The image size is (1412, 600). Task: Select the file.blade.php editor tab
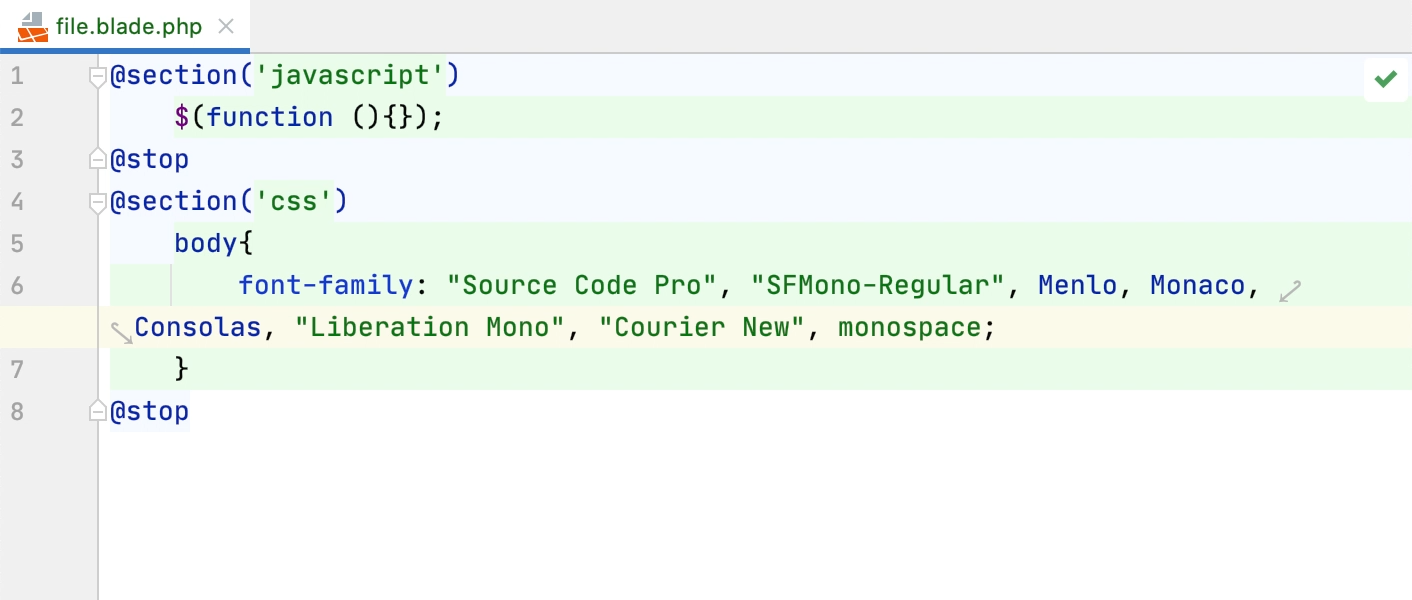tap(130, 27)
